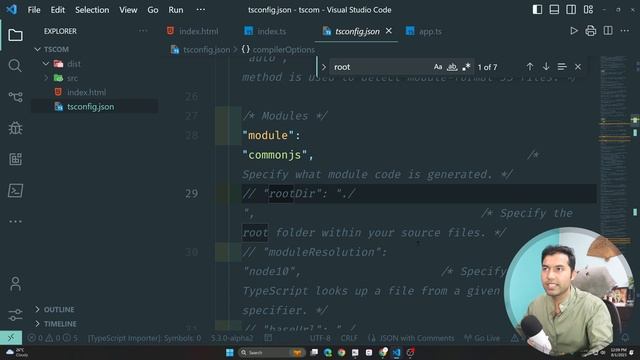The width and height of the screenshot is (640, 360).
Task: Click the UTF-8 encoding status item
Action: 320,338
